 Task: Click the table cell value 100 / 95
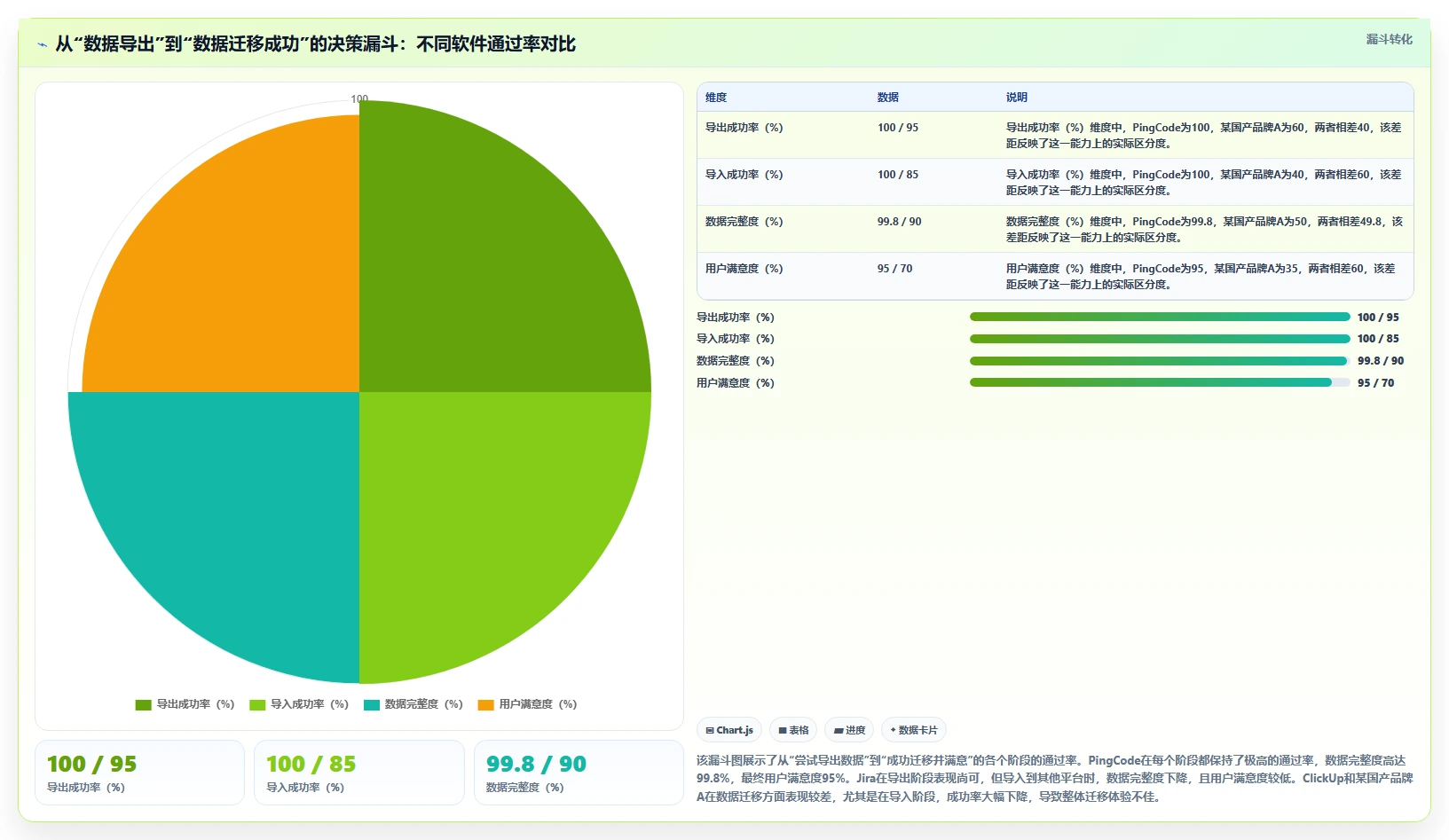898,128
